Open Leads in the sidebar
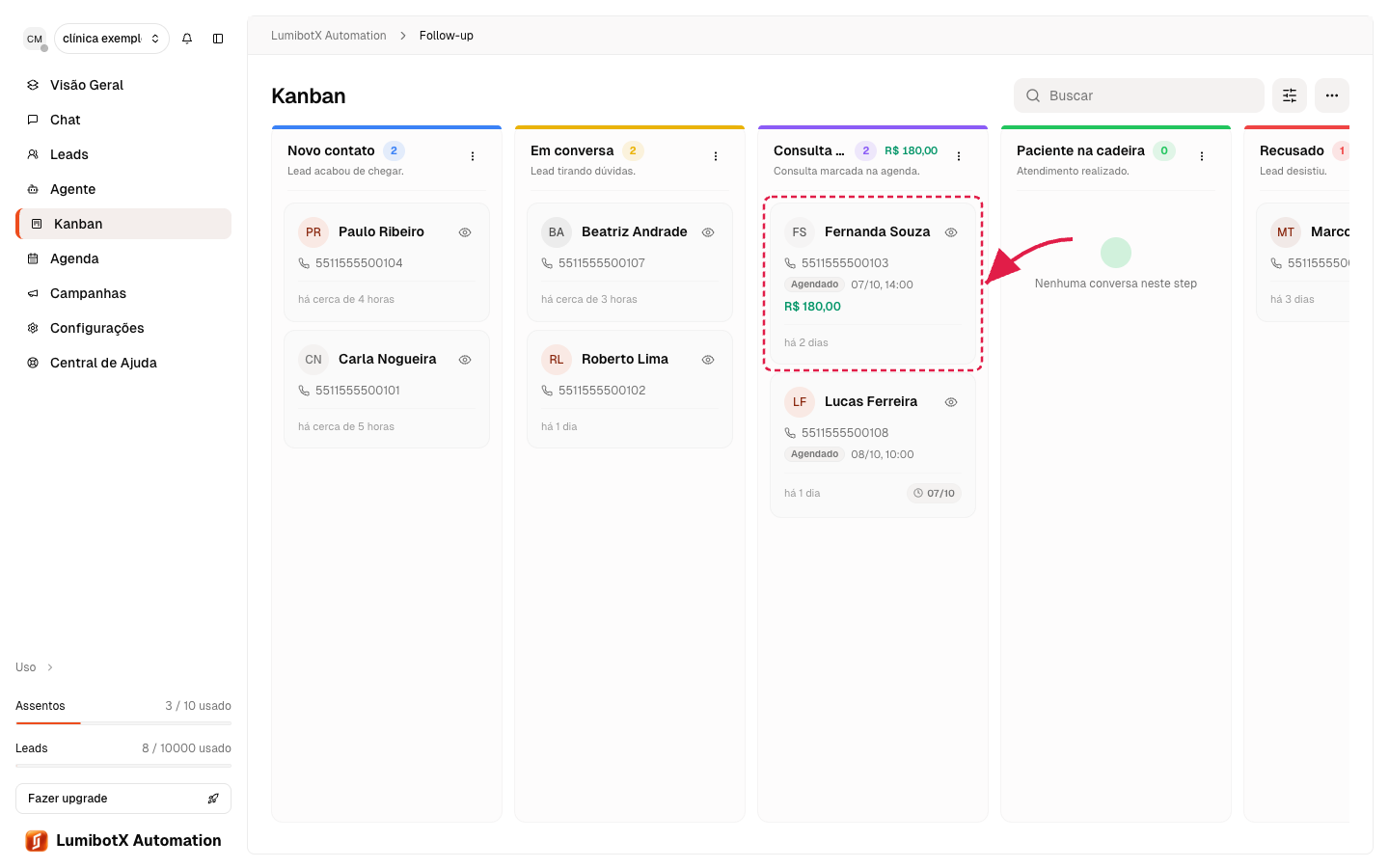 [x=123, y=154]
